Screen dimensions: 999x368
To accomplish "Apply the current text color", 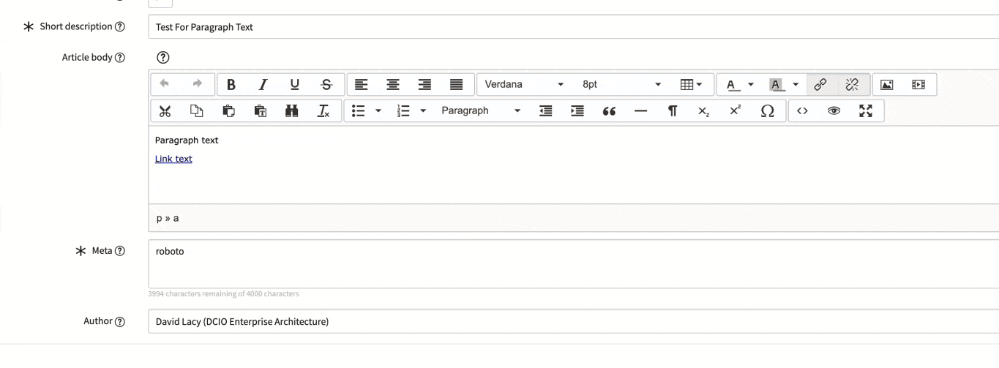I will [x=731, y=84].
